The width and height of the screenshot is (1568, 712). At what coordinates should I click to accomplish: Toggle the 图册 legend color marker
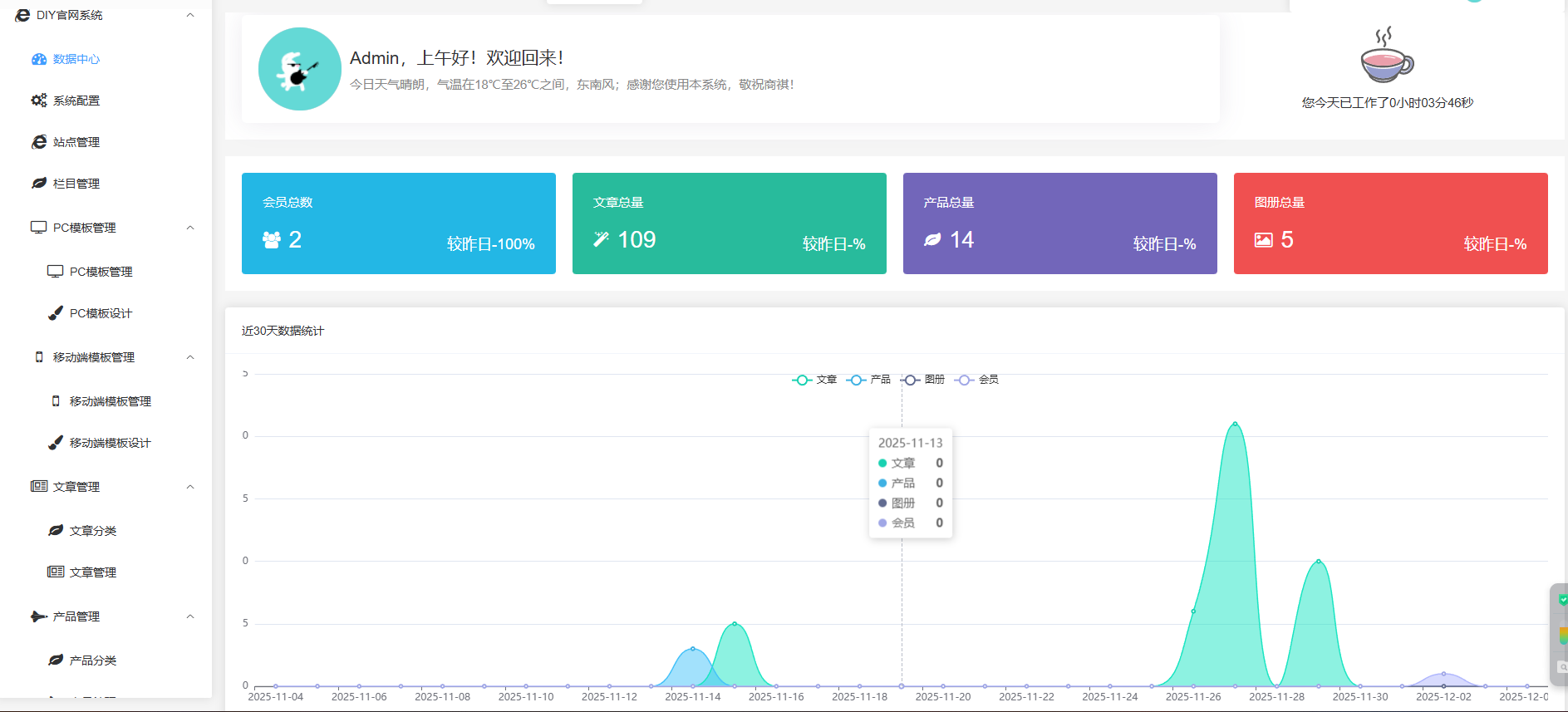[911, 380]
